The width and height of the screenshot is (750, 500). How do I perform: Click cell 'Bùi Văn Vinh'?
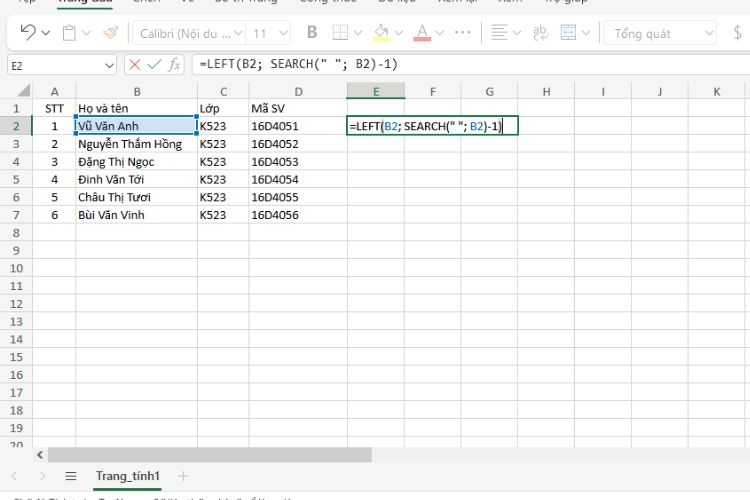[137, 215]
